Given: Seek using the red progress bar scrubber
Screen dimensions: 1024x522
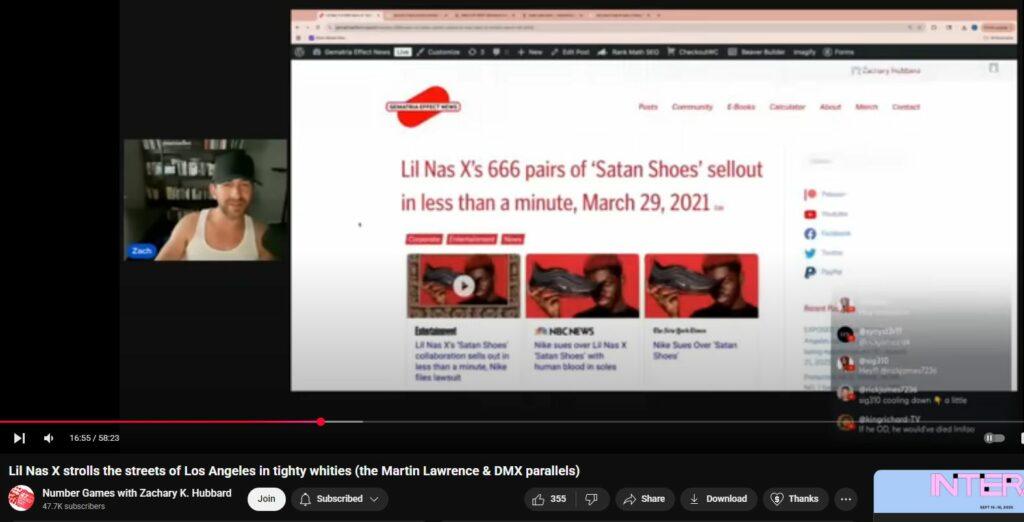Looking at the screenshot, I should pos(321,422).
